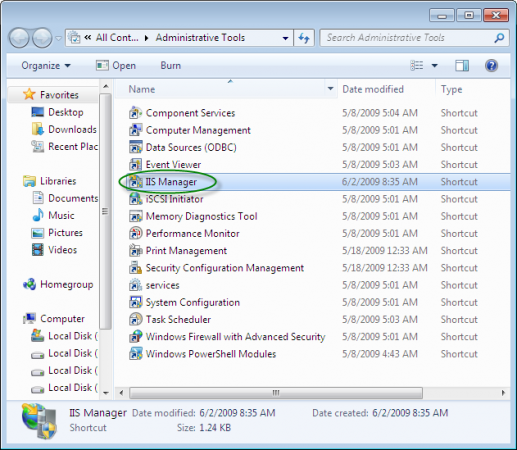Click the refresh arrows button

coord(304,38)
